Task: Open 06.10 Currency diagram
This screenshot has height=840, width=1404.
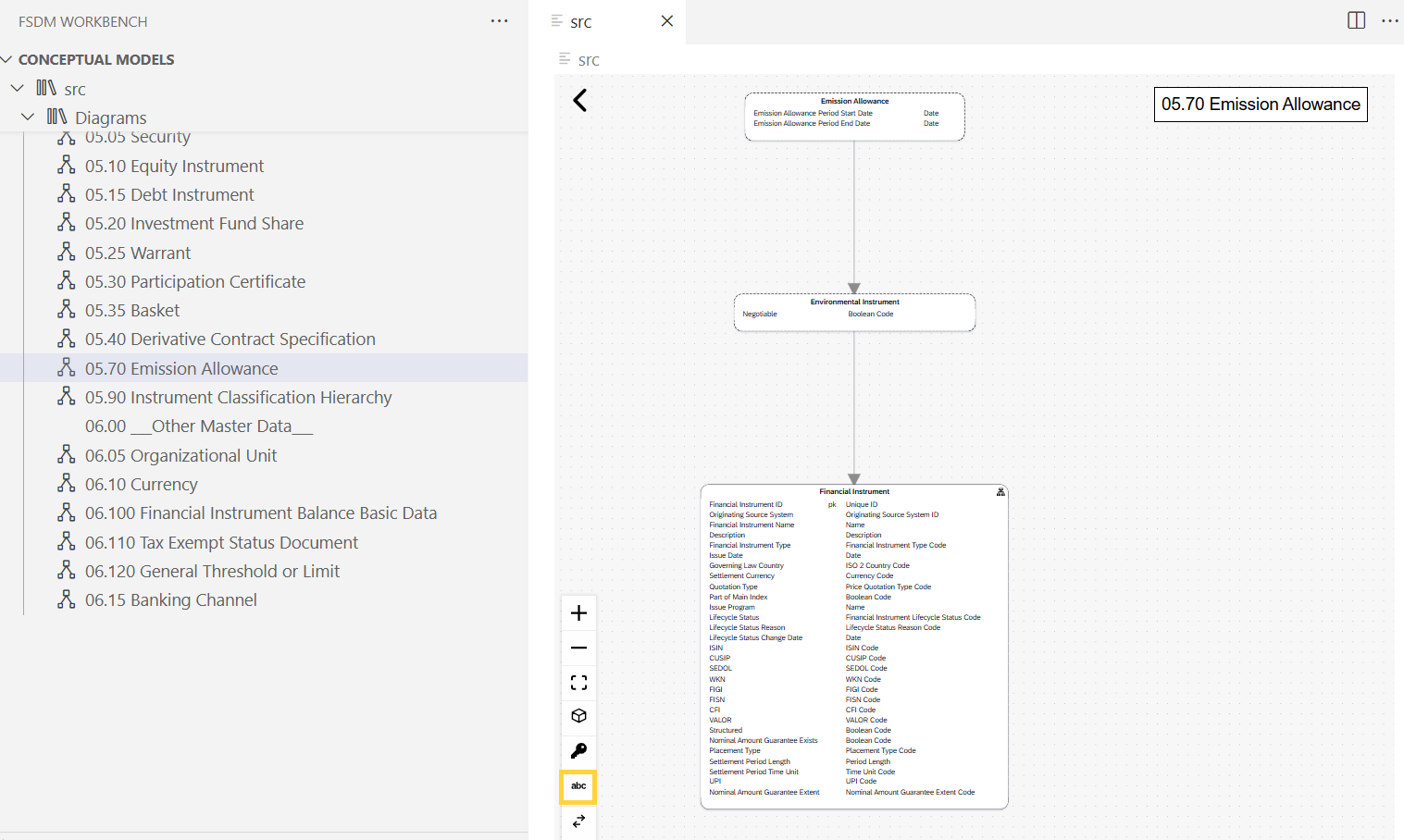Action: (141, 484)
